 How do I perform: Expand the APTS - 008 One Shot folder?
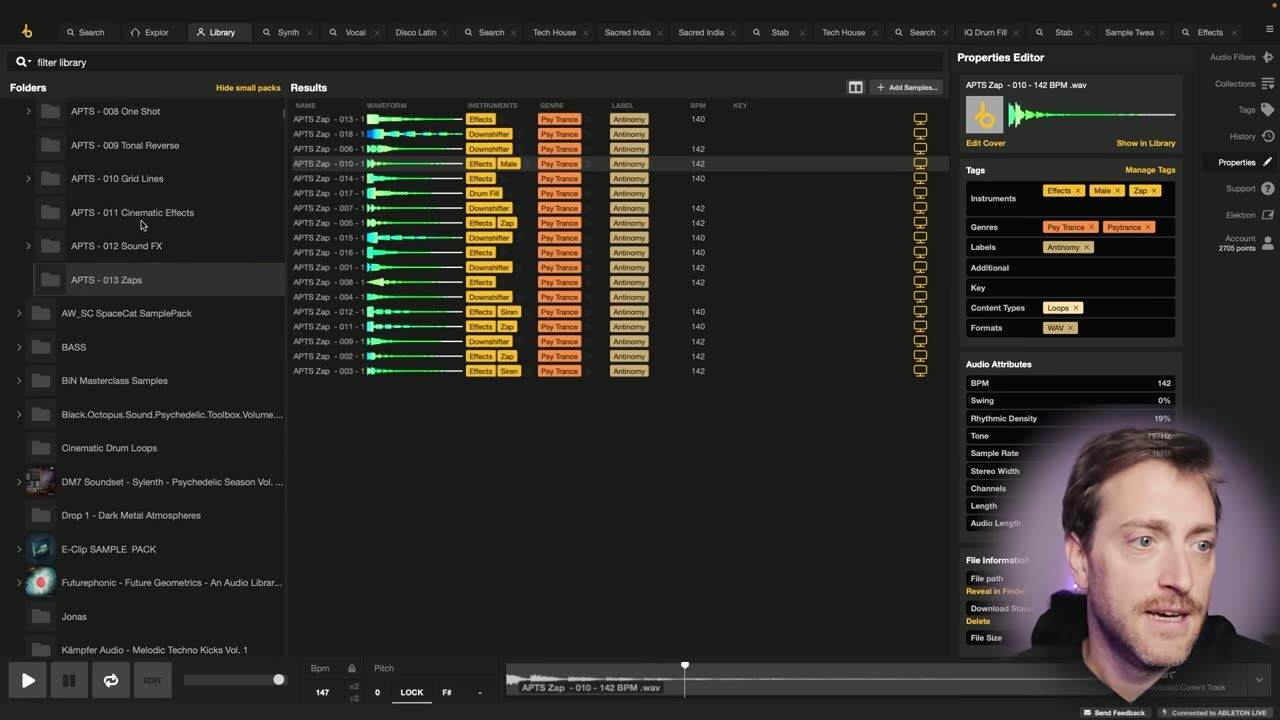coord(28,111)
